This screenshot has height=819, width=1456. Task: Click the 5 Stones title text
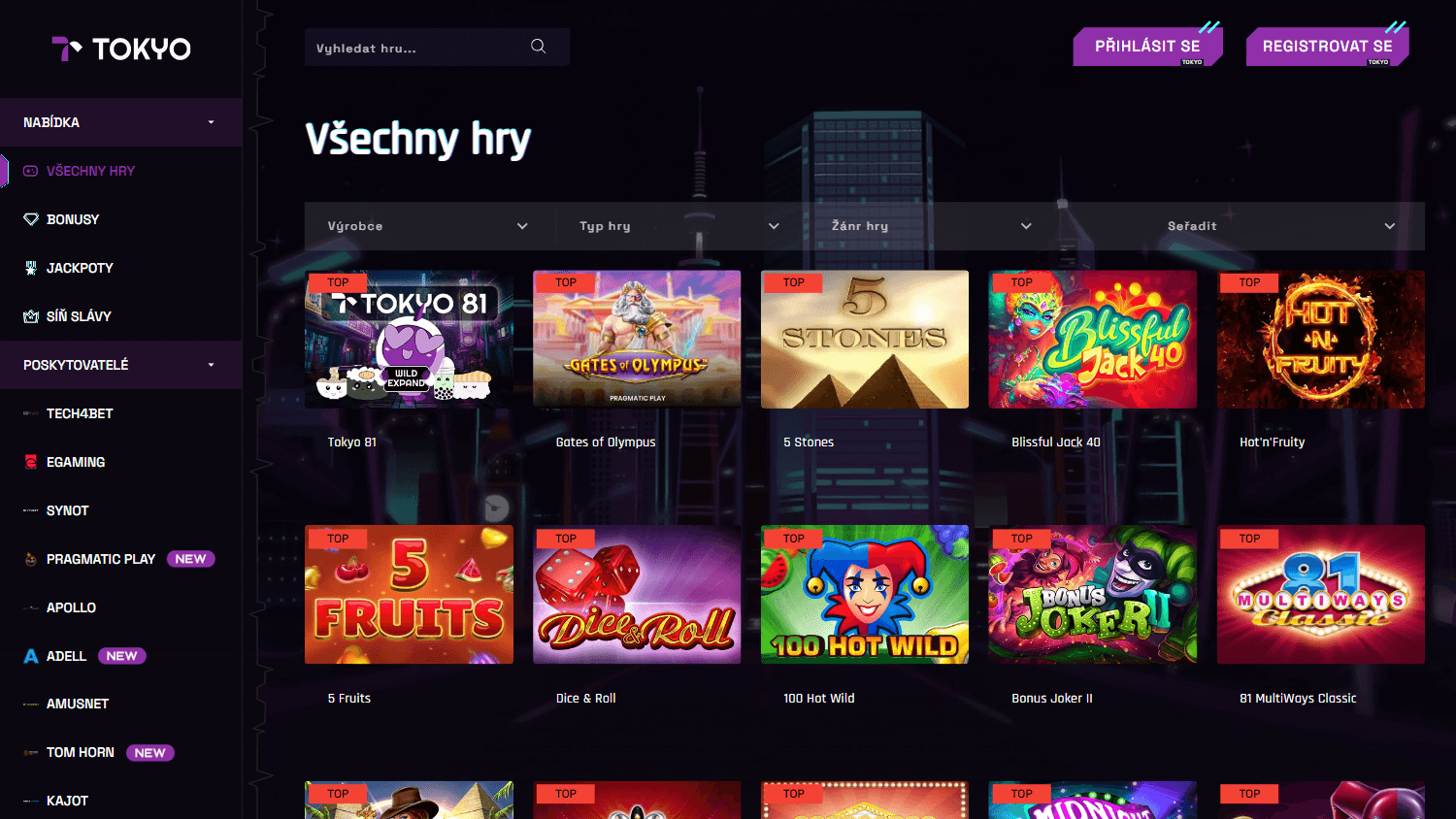pos(809,442)
